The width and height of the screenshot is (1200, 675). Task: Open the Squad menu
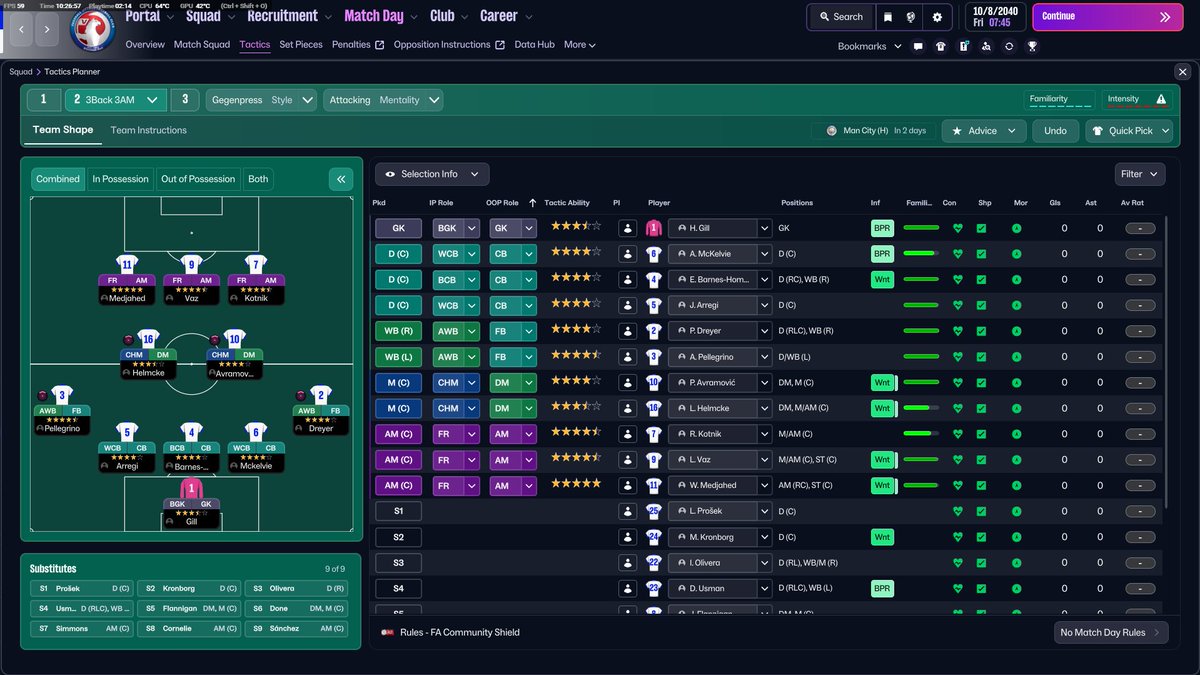coord(209,16)
